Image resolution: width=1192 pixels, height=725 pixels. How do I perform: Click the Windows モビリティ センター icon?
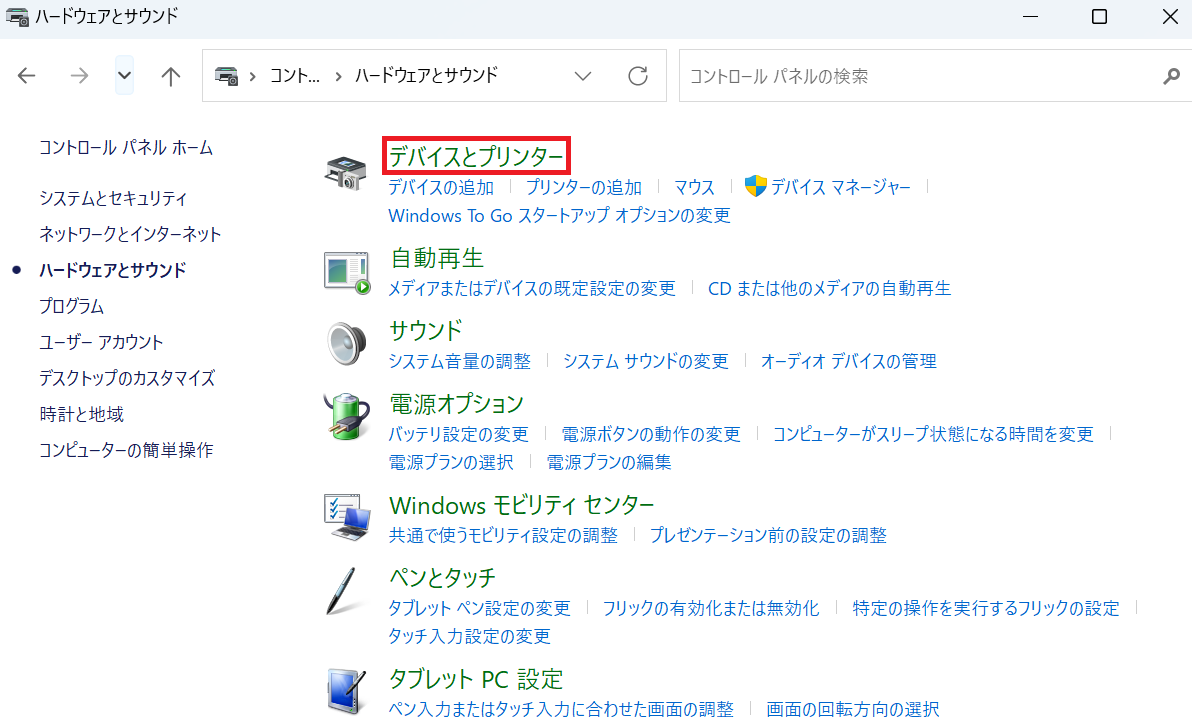pos(347,517)
